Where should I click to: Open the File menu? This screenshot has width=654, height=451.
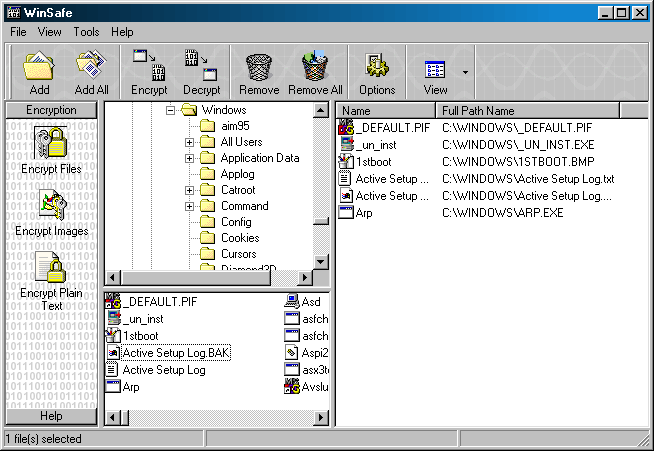tap(18, 32)
